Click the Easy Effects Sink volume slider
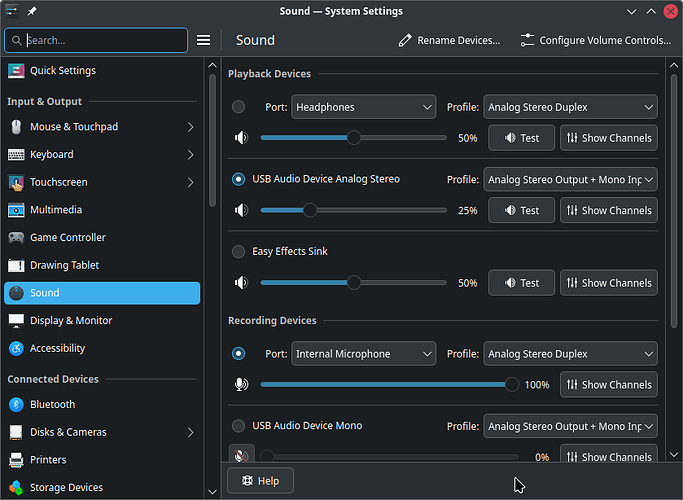 coord(354,283)
